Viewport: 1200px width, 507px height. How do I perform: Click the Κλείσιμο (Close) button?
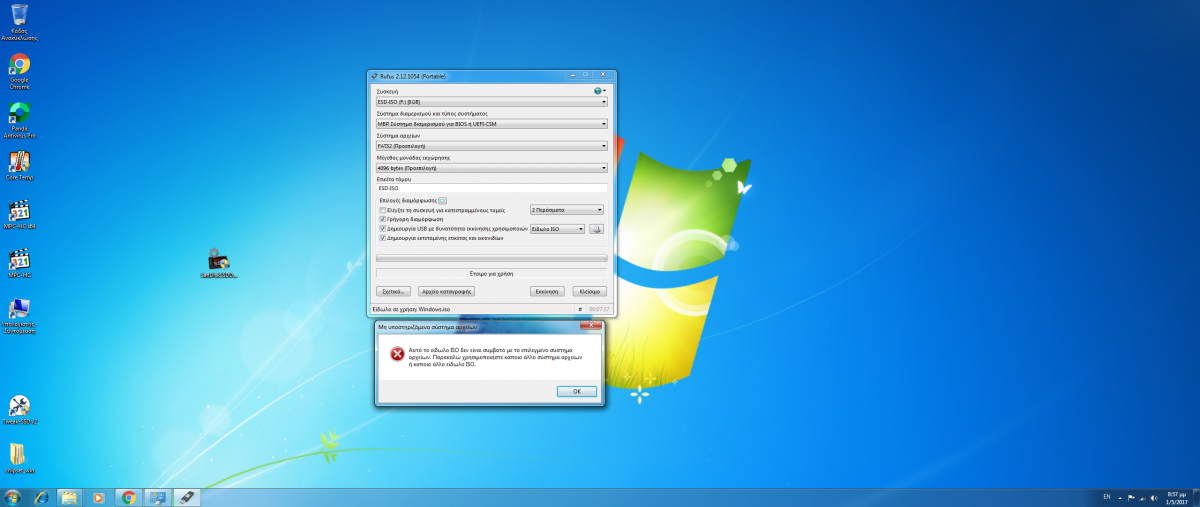pos(589,291)
